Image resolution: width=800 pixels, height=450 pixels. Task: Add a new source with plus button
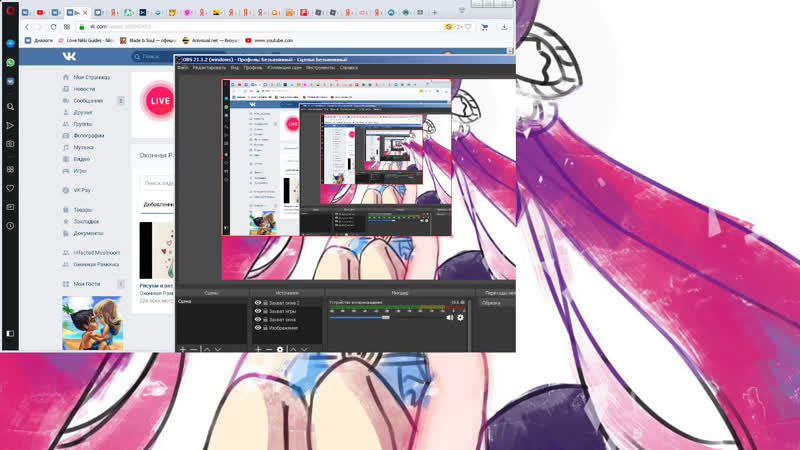point(257,349)
